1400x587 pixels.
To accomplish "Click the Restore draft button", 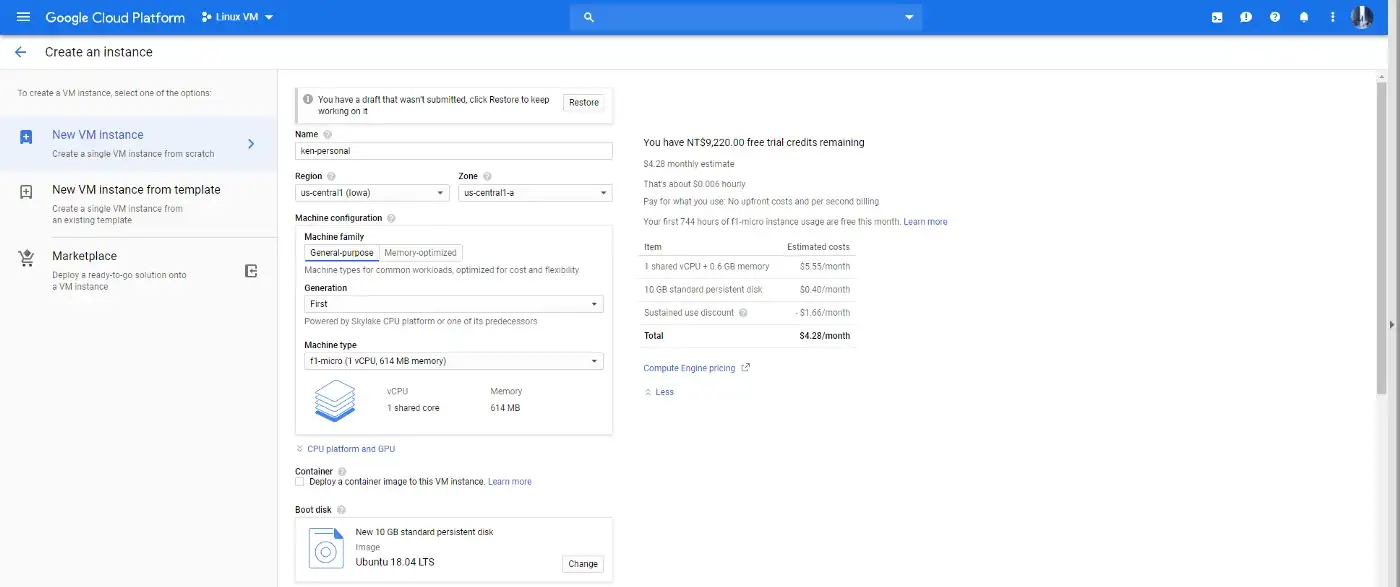I will (x=584, y=102).
